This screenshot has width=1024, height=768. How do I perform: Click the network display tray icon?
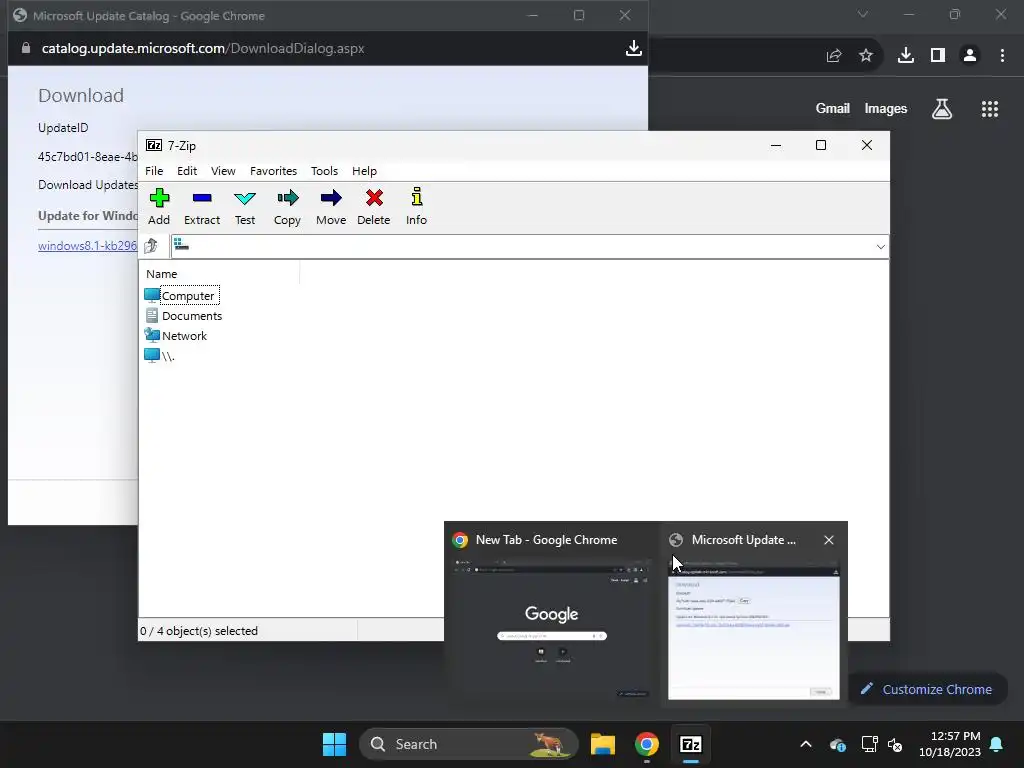tap(869, 744)
